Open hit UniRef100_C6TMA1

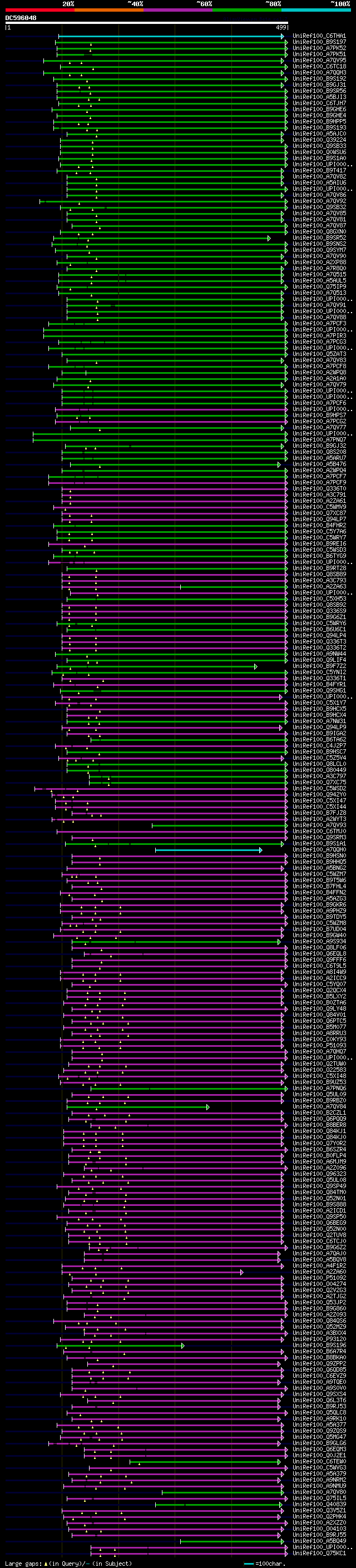pyautogui.click(x=319, y=36)
